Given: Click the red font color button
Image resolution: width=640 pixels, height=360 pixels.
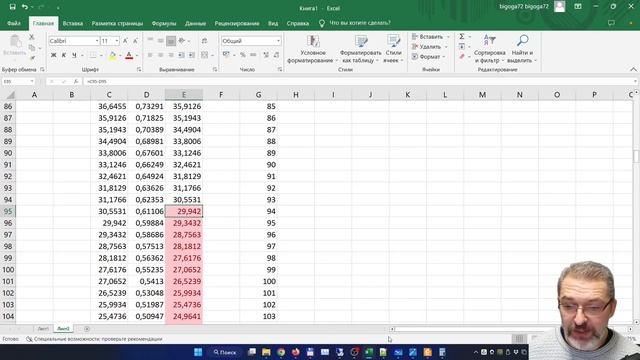Looking at the screenshot, I should (129, 55).
